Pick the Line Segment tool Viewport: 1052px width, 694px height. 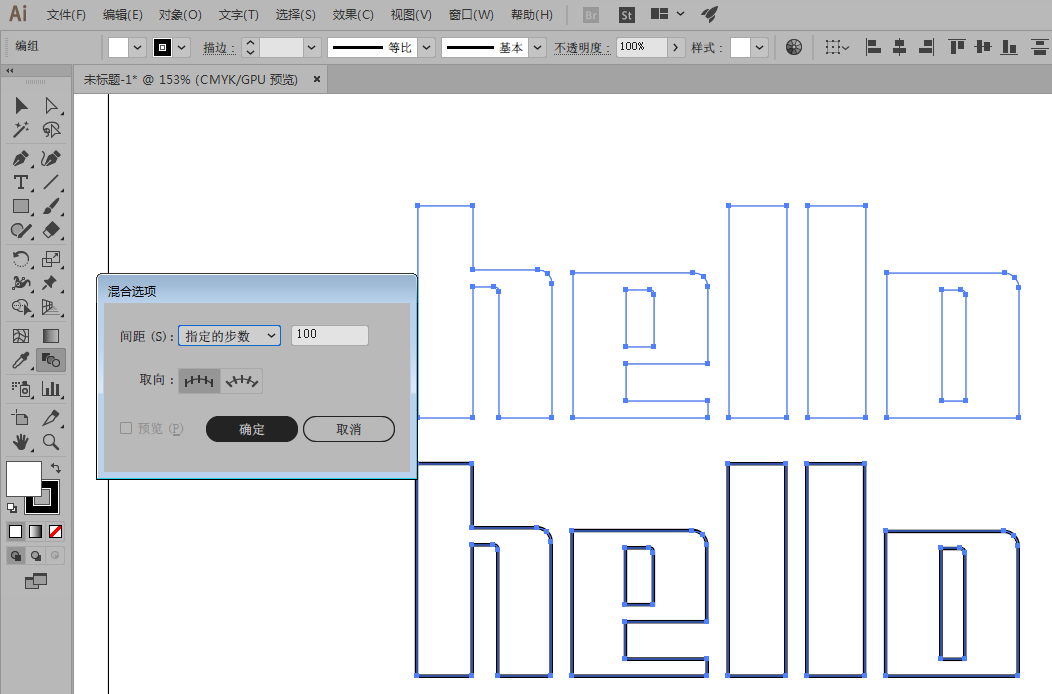pos(51,182)
